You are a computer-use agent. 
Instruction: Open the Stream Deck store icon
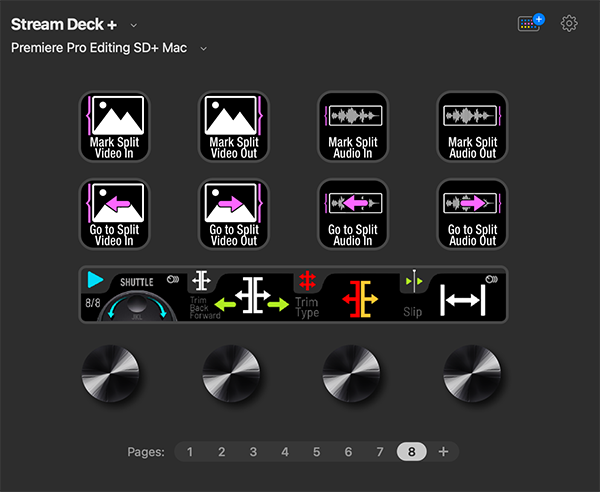pyautogui.click(x=530, y=23)
